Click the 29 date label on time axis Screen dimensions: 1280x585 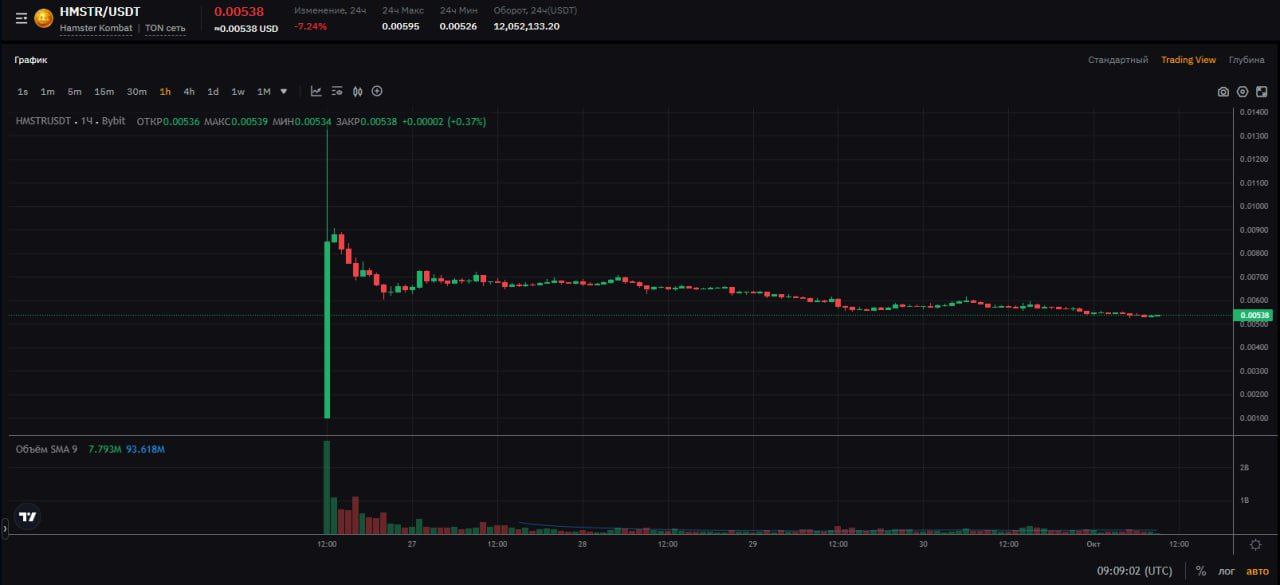pos(753,544)
